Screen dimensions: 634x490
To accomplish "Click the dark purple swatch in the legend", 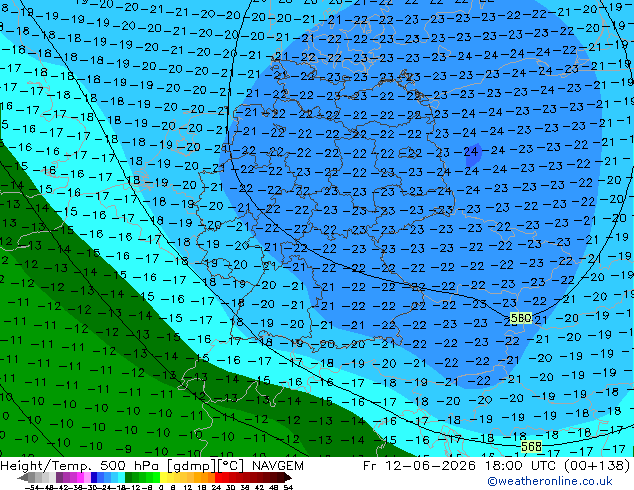I will point(59,478).
